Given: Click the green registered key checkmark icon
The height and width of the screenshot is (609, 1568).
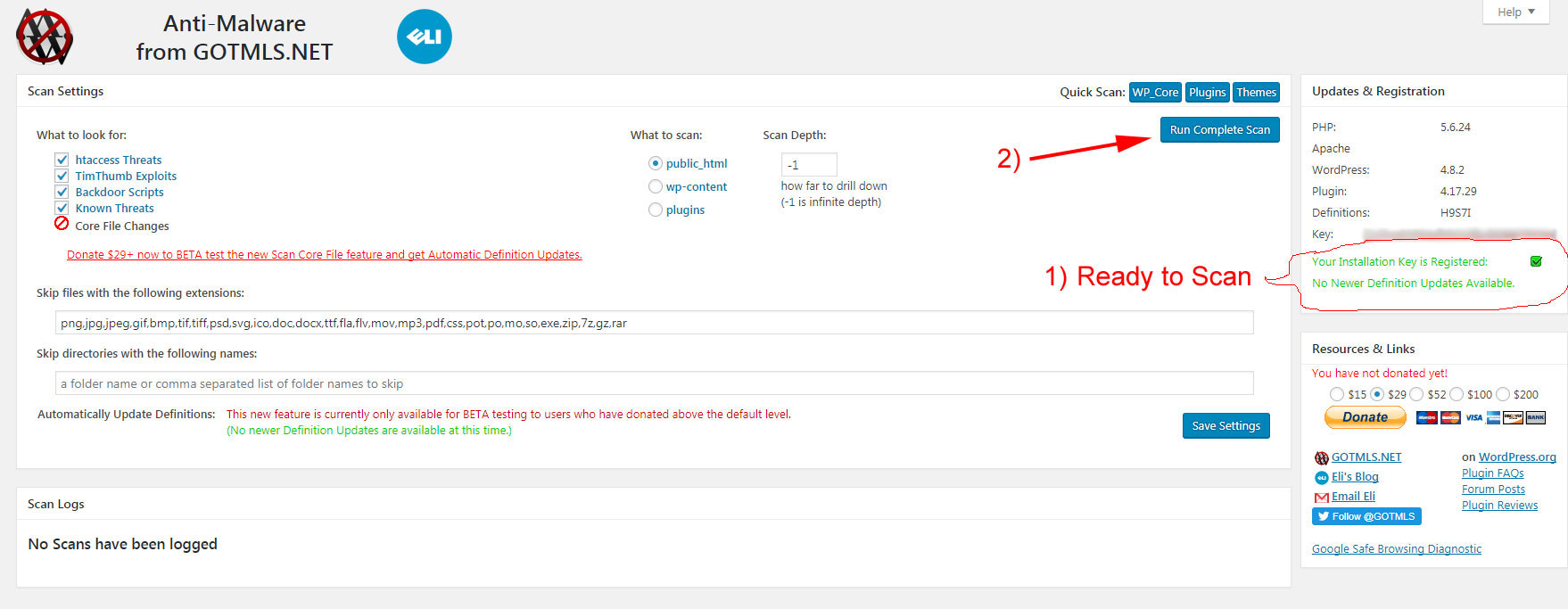Looking at the screenshot, I should pyautogui.click(x=1536, y=261).
